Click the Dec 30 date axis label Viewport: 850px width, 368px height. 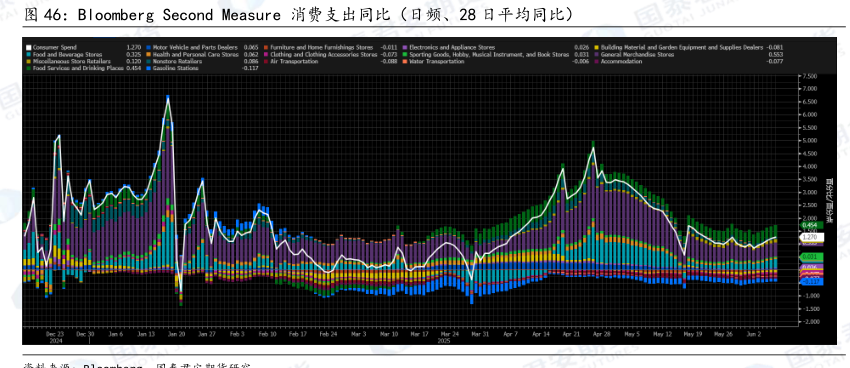[x=85, y=334]
